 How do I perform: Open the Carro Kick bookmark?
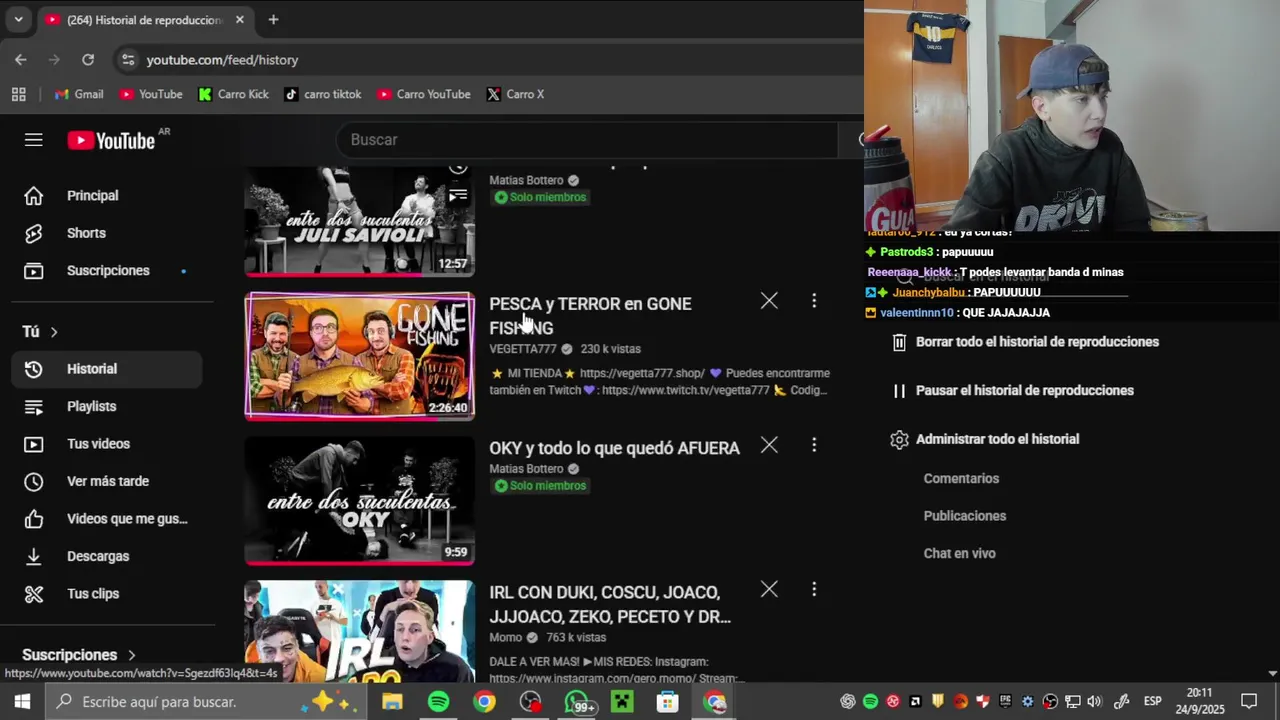(x=233, y=94)
